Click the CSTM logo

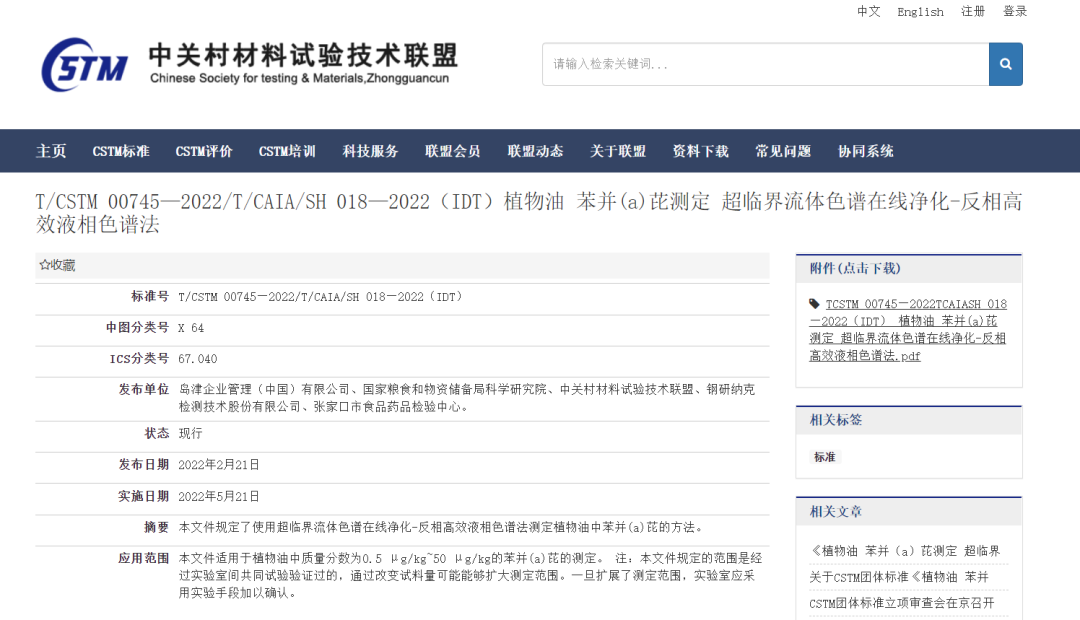[85, 64]
